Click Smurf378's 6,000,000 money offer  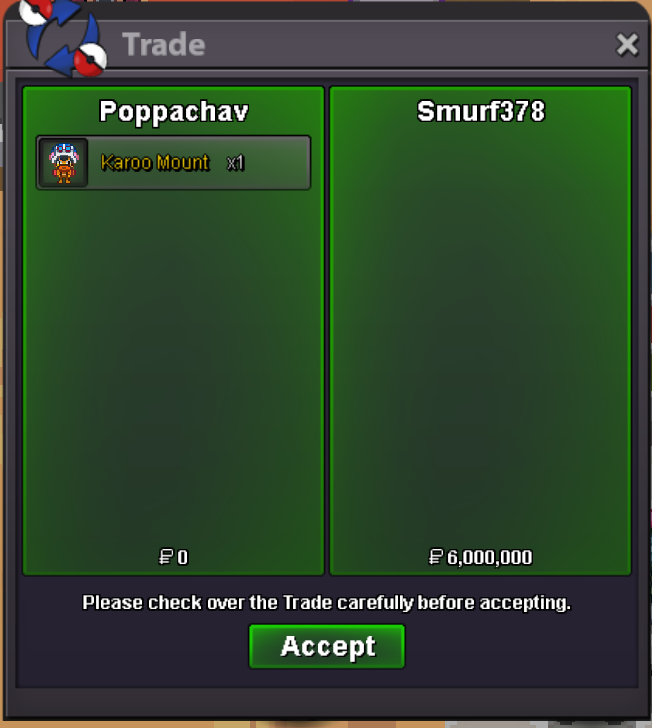(489, 557)
